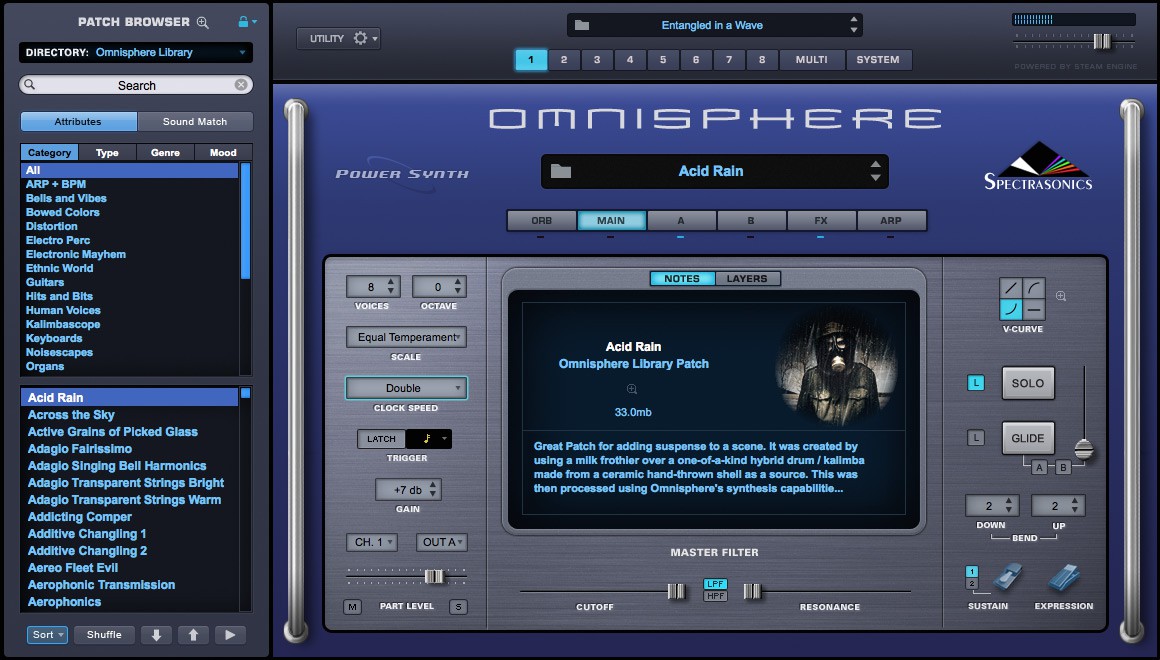1160x660 pixels.
Task: Click the patch Search field
Action: (x=135, y=85)
